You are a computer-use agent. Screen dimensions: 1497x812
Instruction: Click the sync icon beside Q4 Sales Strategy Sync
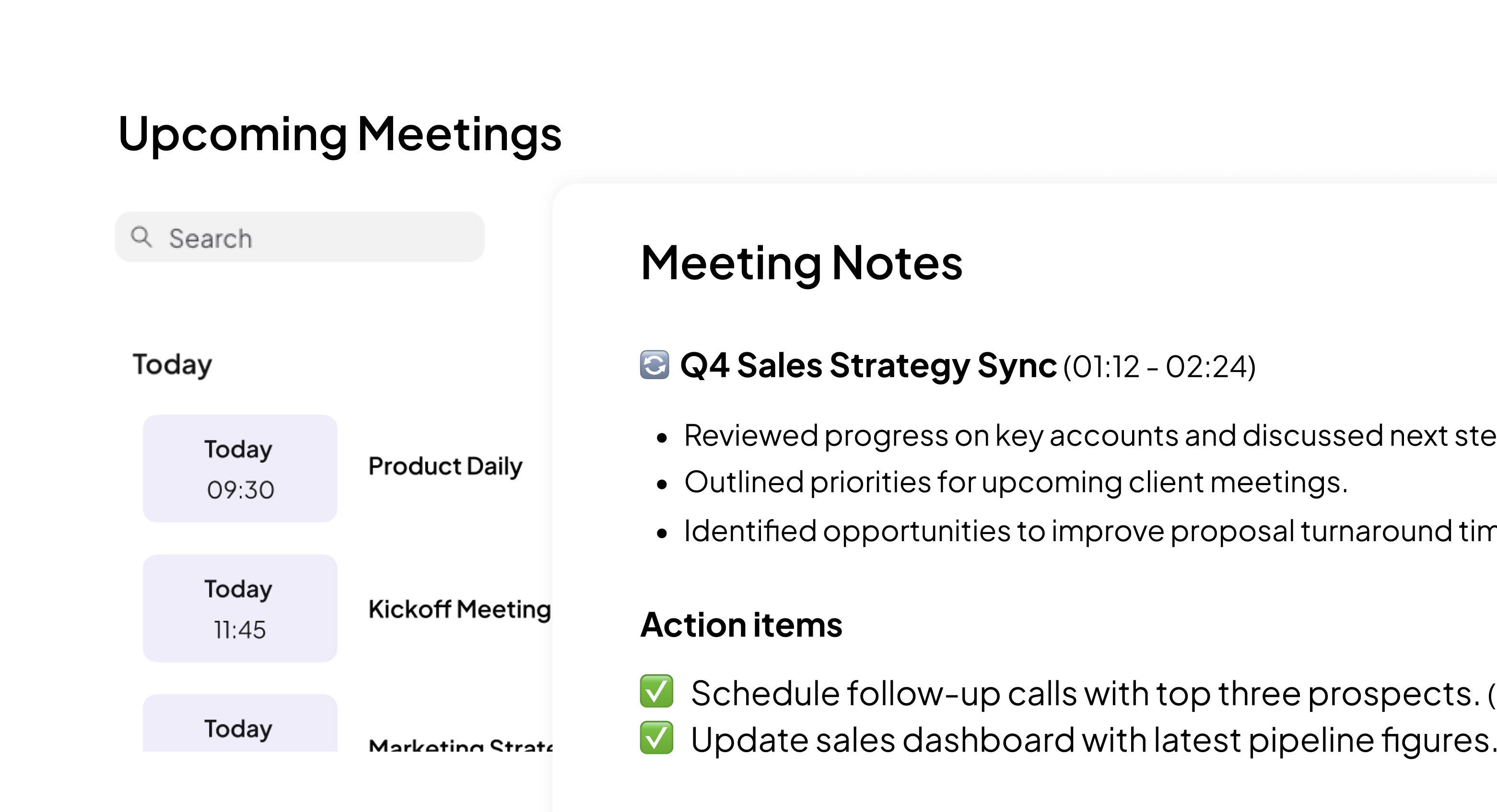click(655, 365)
